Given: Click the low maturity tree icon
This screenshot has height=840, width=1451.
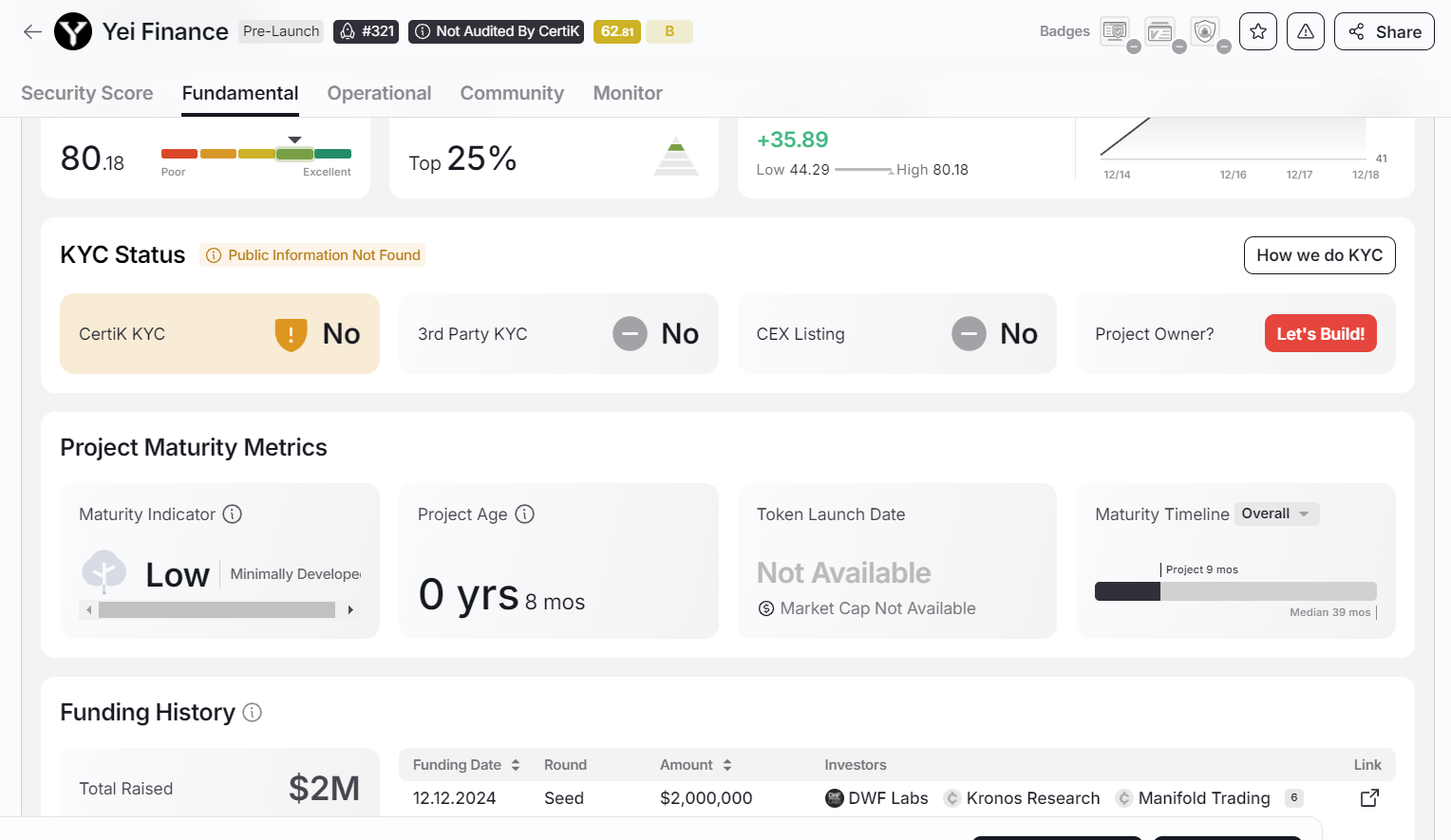Looking at the screenshot, I should coord(104,571).
